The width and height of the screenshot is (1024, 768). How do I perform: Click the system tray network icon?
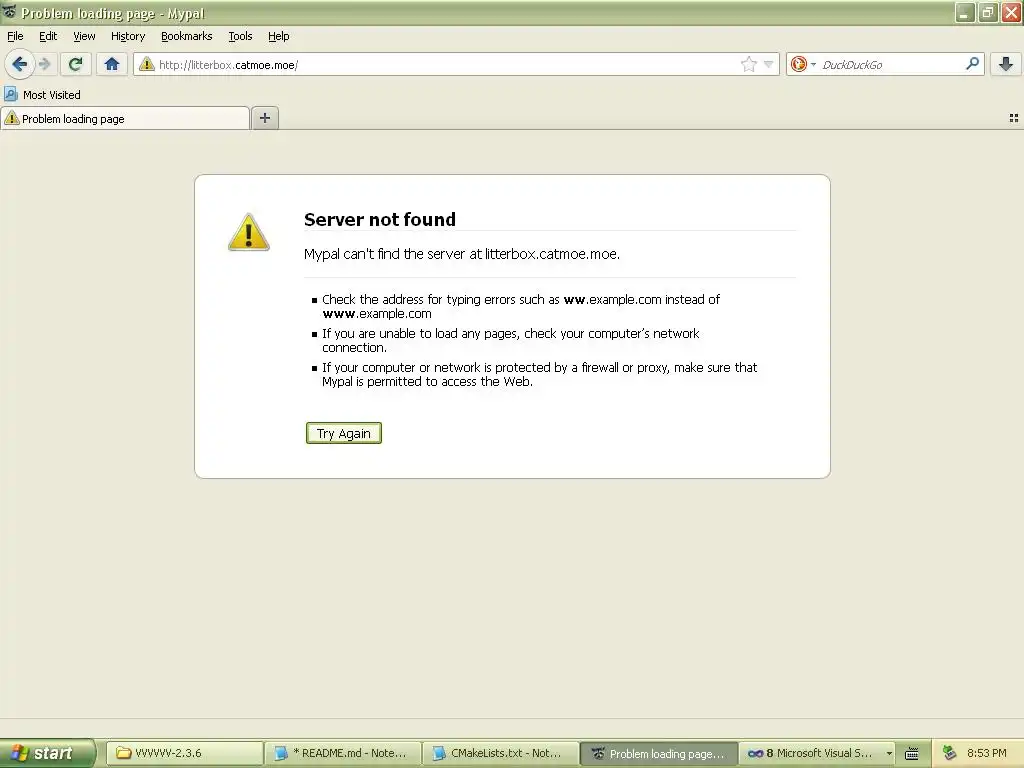(x=950, y=754)
